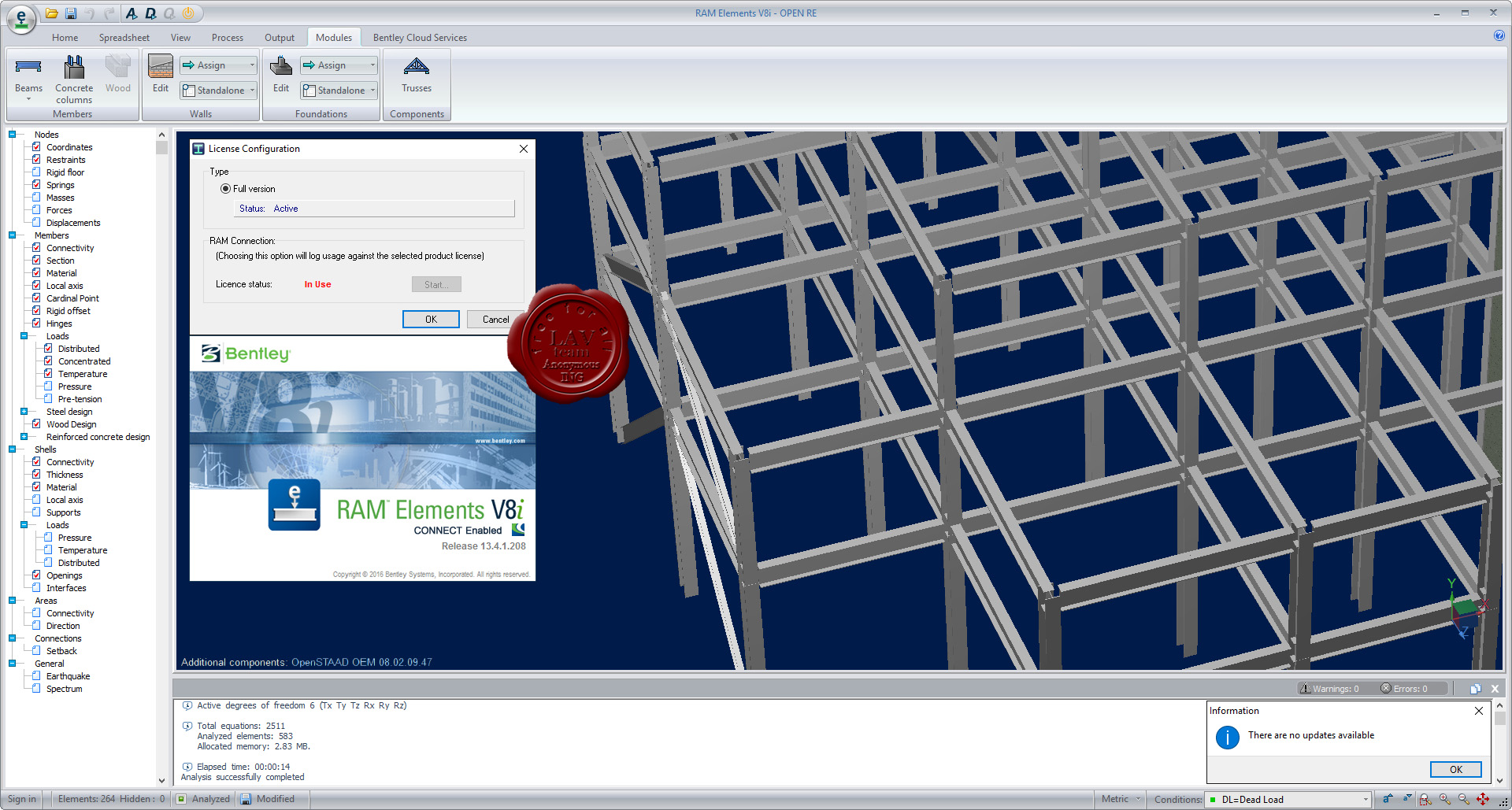Click the orange power icon in quick access toolbar
Screen dimensions: 1512x810
tap(188, 13)
